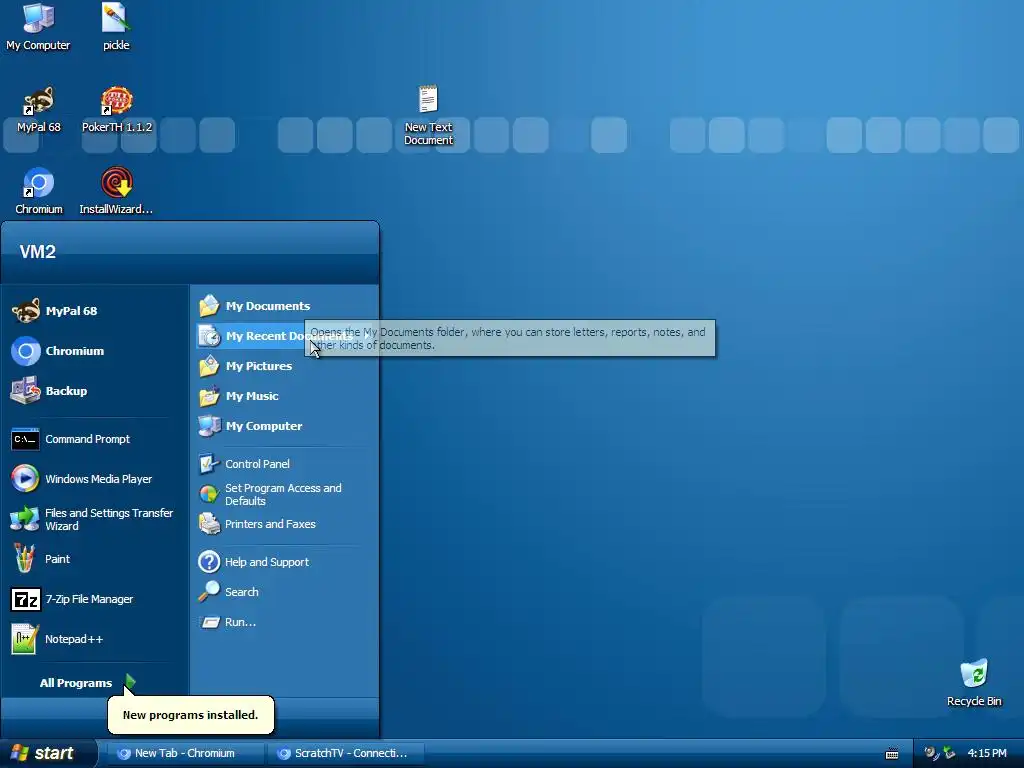
Task: Open 7-Zip File Manager
Action: coord(95,599)
